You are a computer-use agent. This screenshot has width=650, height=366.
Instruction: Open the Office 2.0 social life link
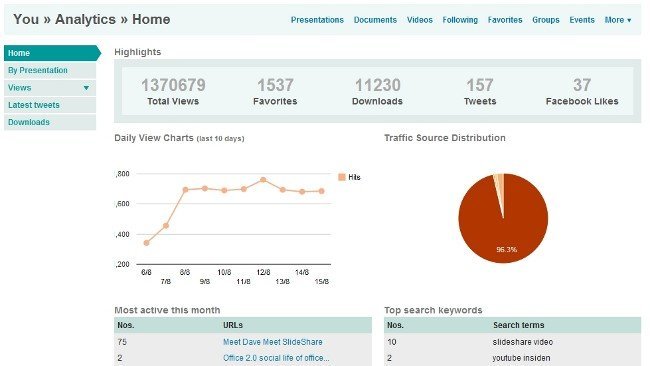[x=276, y=358]
